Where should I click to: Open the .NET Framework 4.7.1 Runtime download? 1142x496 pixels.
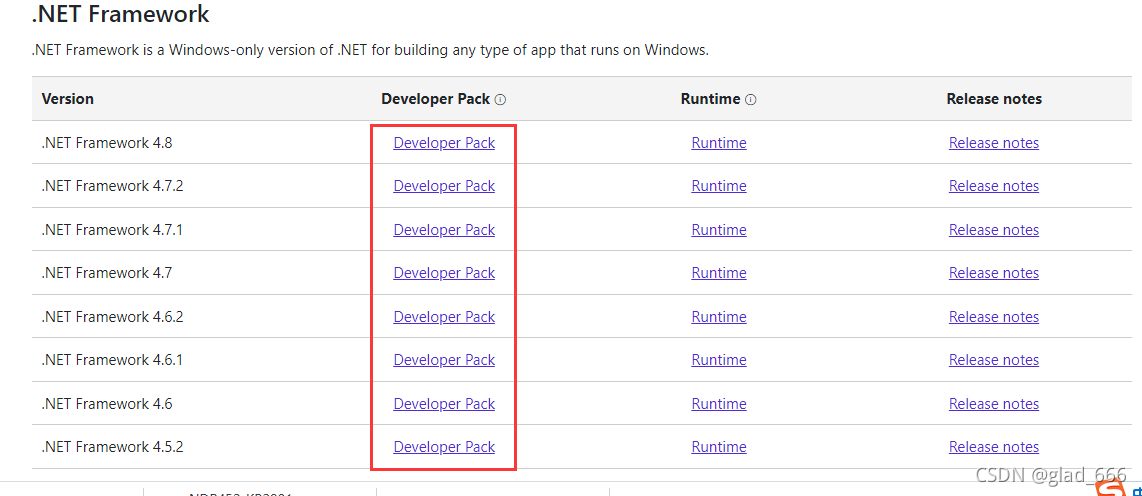pos(718,230)
